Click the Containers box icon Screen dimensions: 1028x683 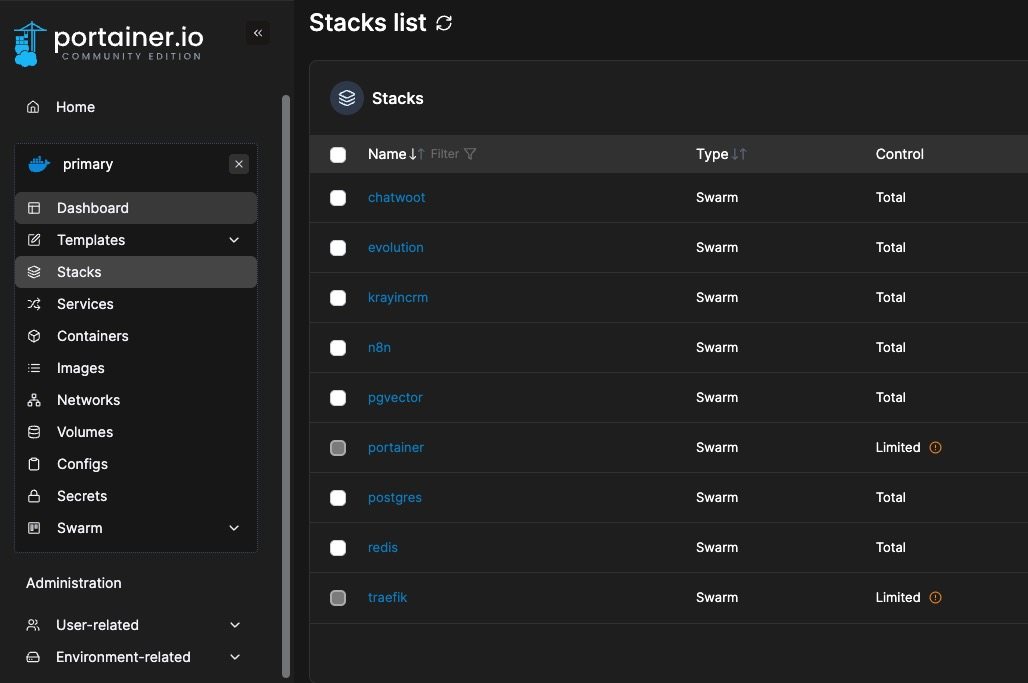(x=34, y=336)
